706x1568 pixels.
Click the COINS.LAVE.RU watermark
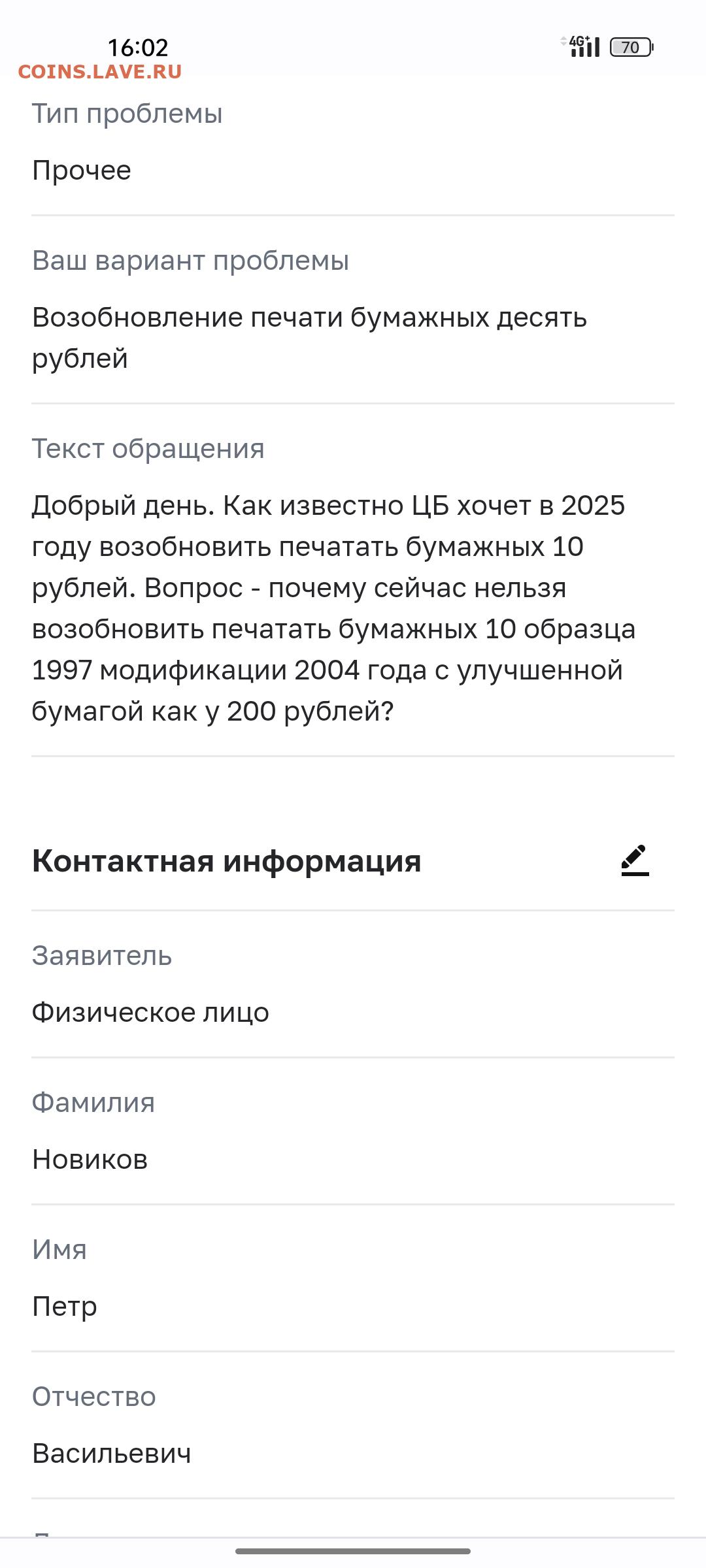point(100,72)
